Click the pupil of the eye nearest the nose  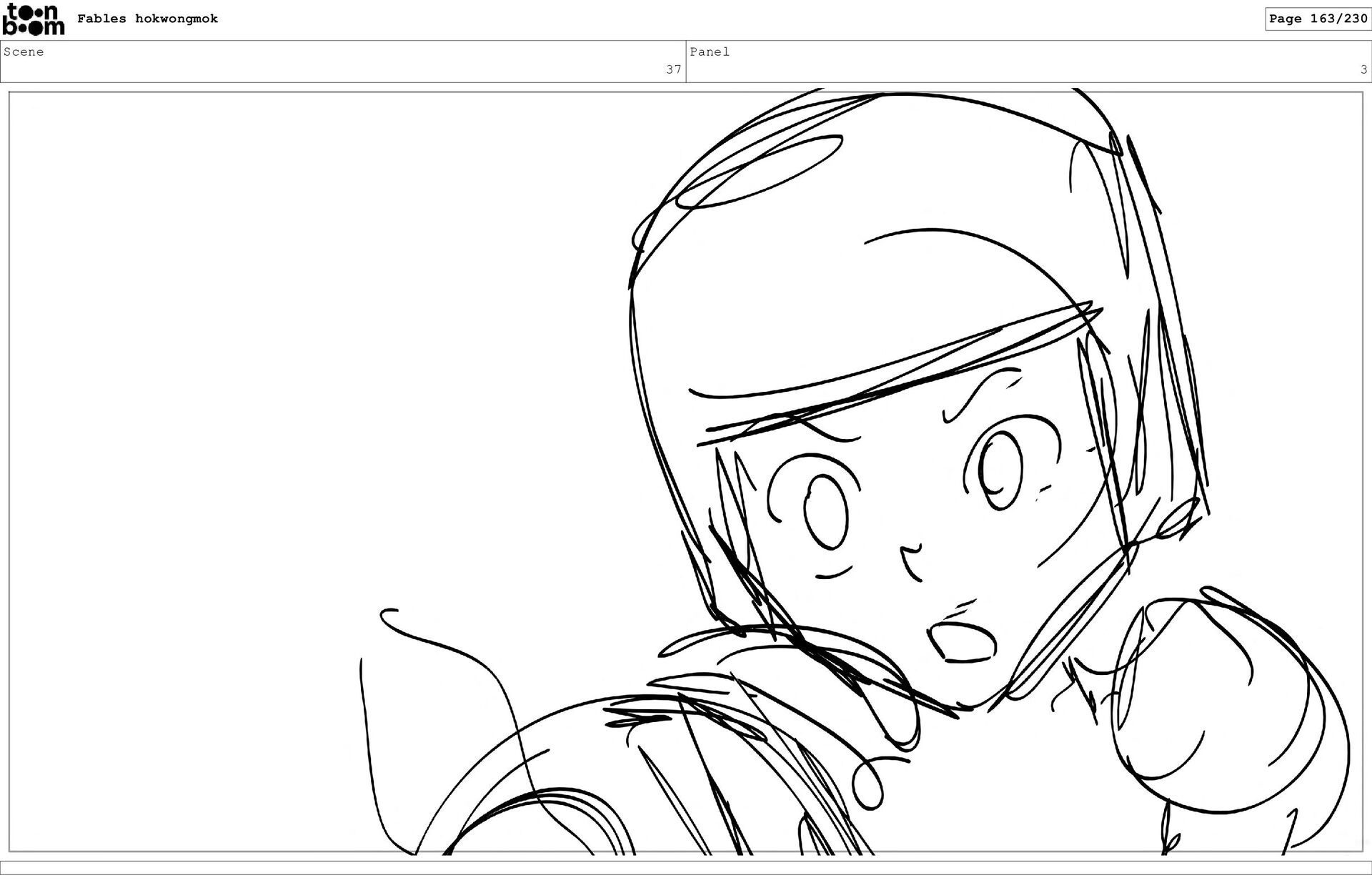[827, 511]
